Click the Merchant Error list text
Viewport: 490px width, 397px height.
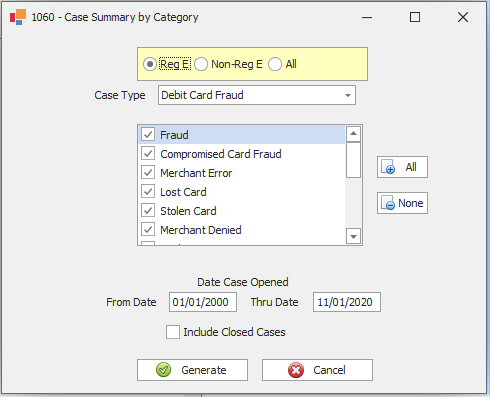pos(196,173)
